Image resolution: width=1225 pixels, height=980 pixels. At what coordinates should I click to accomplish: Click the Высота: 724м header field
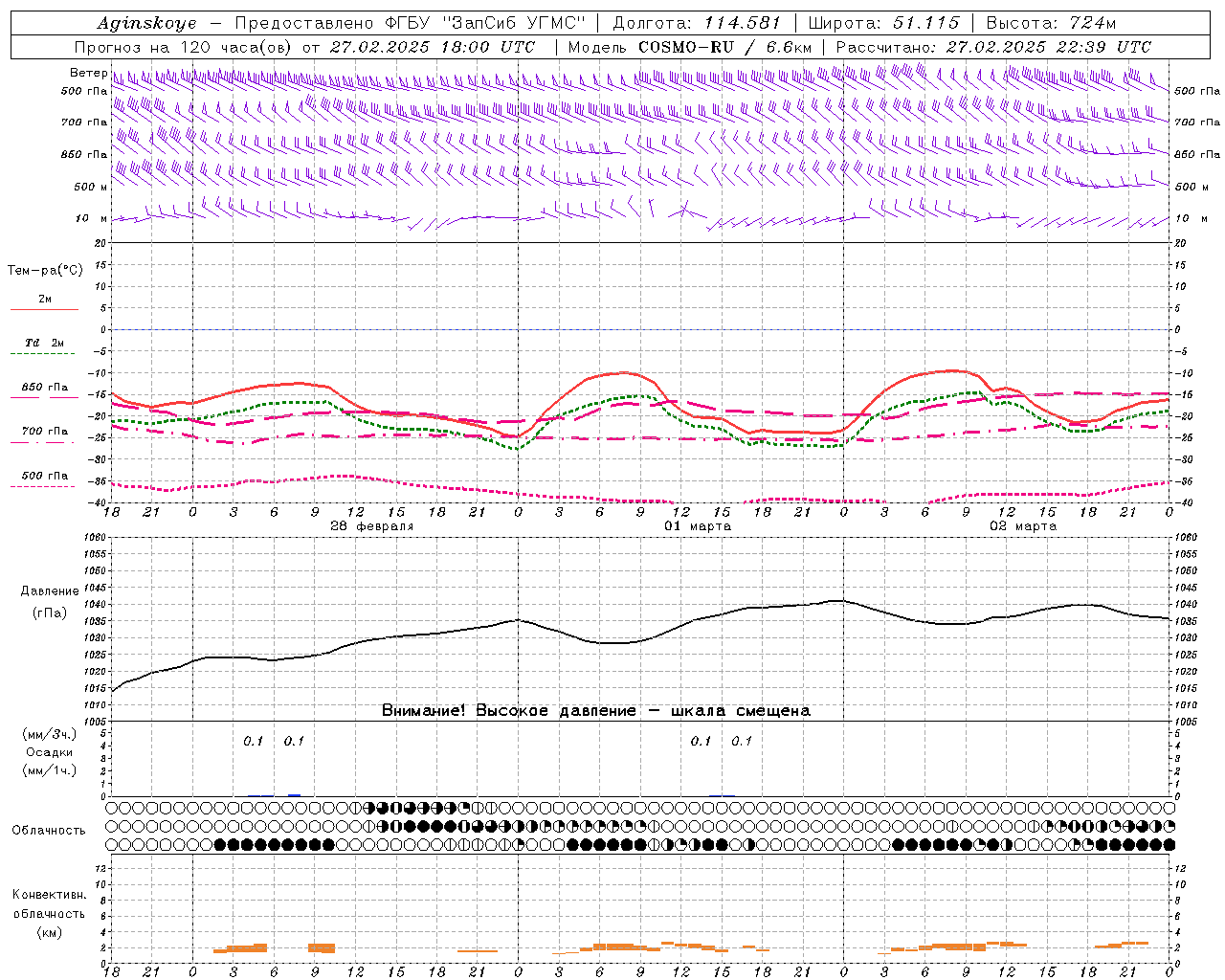(x=1051, y=23)
